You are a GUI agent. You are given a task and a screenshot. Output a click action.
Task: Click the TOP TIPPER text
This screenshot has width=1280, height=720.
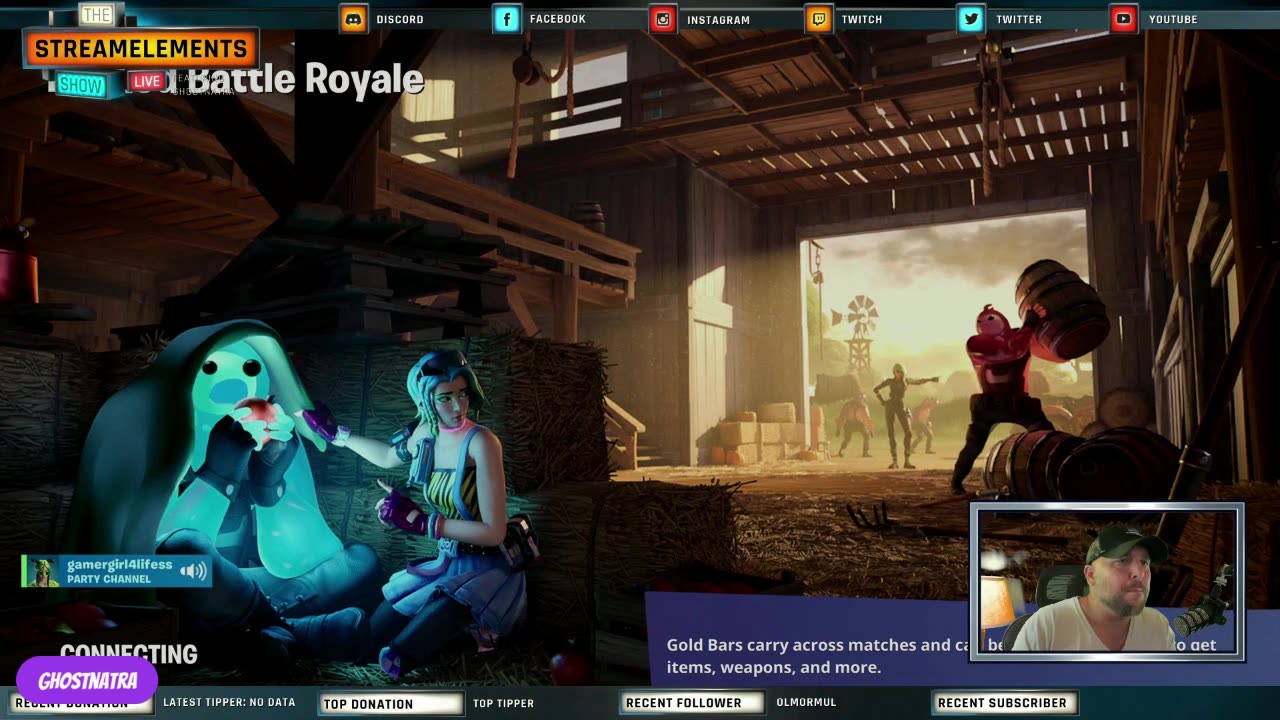[x=503, y=704]
